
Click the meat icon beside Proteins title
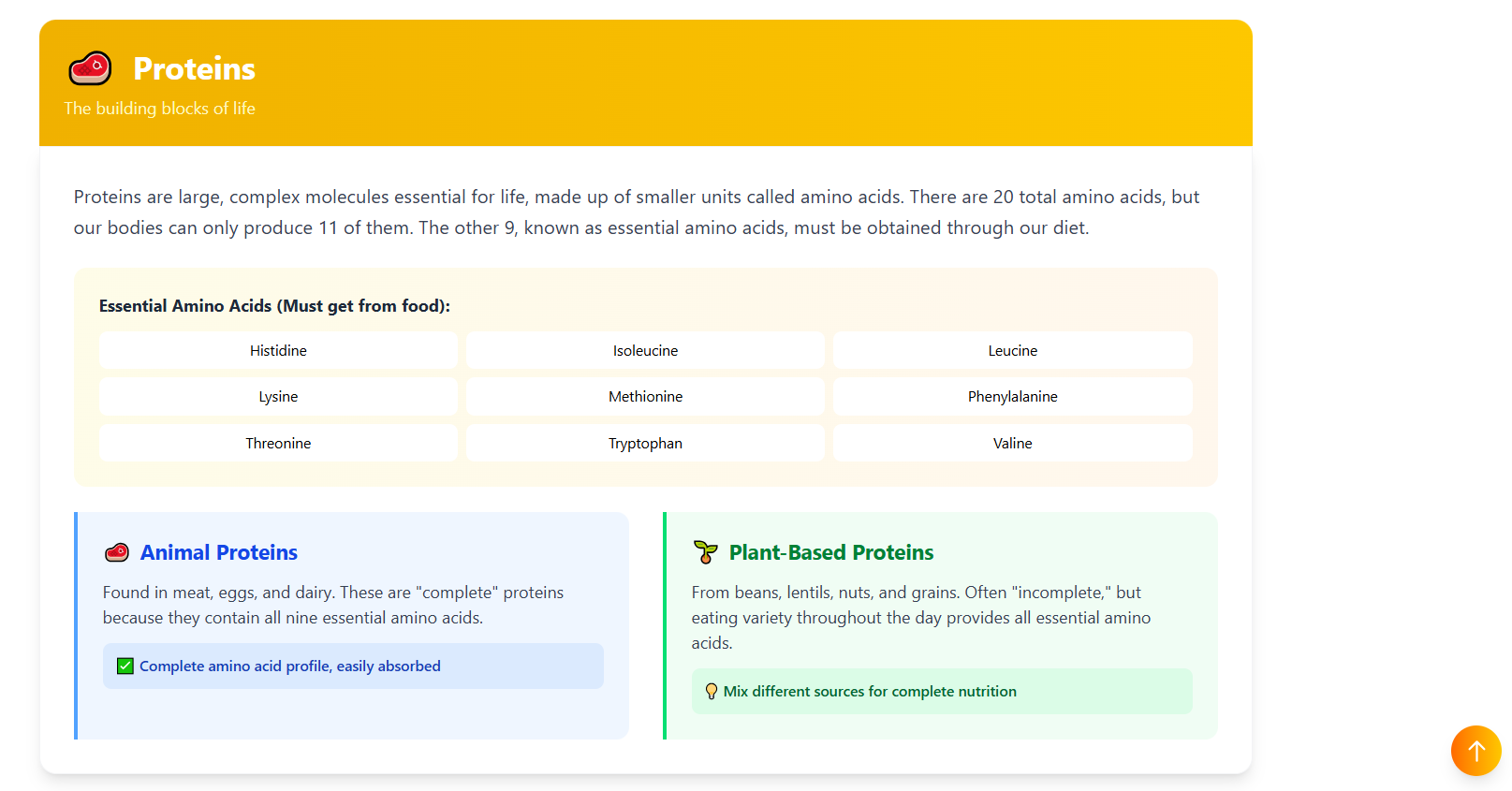[x=90, y=68]
